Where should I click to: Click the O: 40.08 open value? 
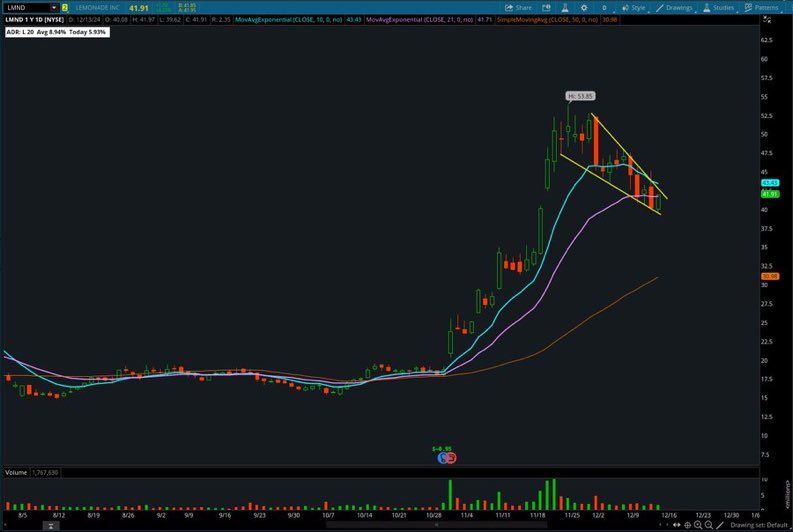[116, 20]
